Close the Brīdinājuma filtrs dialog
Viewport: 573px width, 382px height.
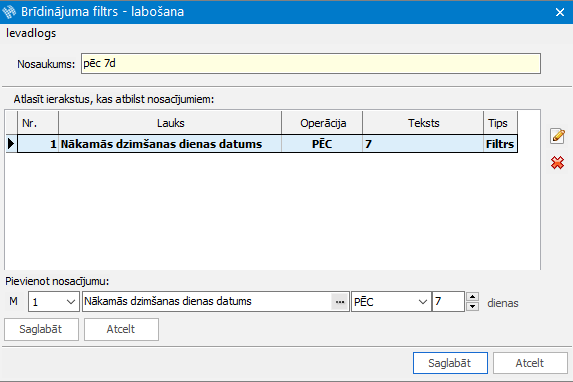coord(560,12)
